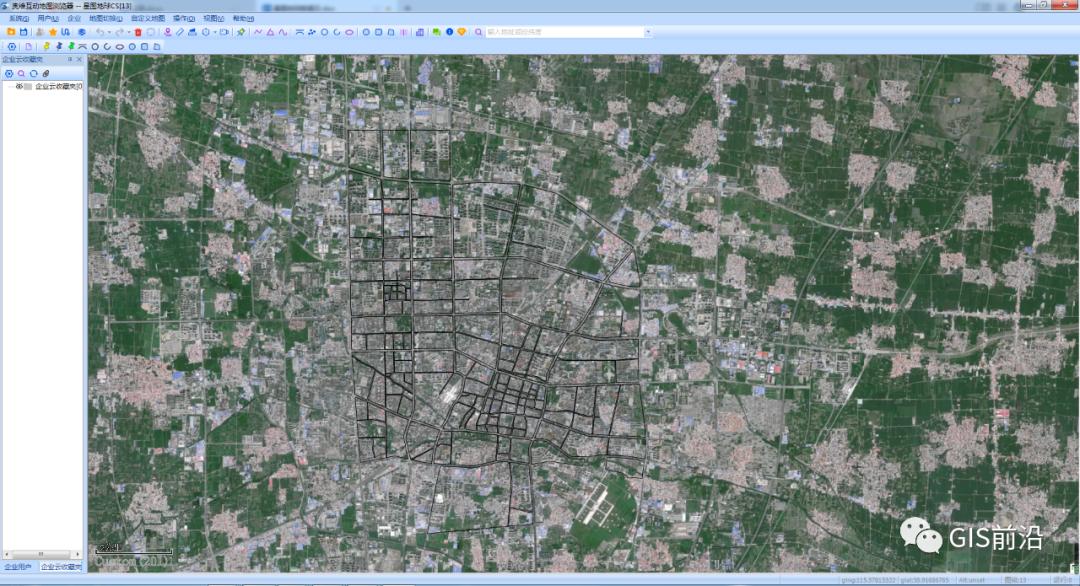The image size is (1080, 586).
Task: Open the address search box dropdown arrow
Action: point(648,32)
